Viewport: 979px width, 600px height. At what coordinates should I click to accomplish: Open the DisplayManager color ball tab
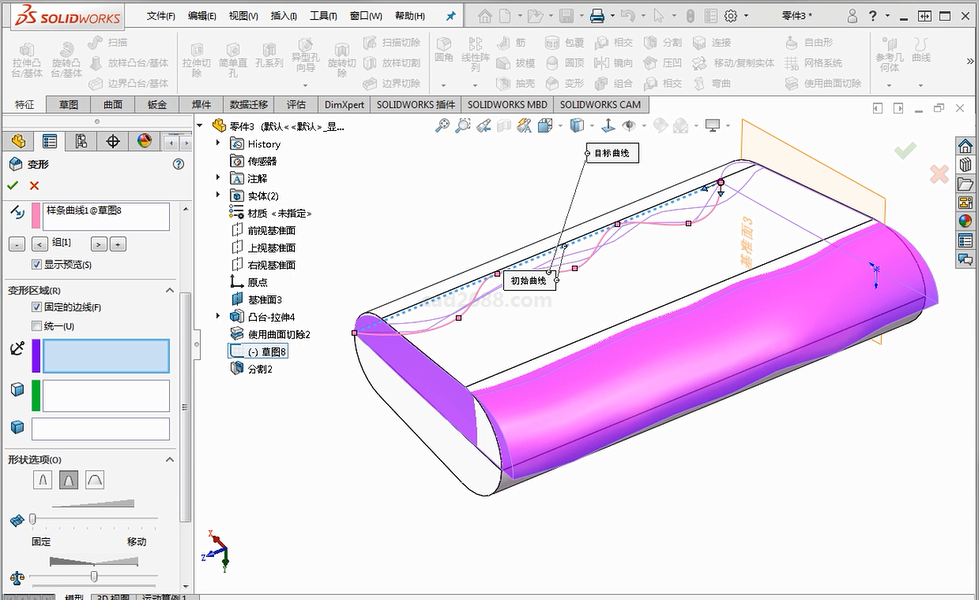(x=144, y=141)
